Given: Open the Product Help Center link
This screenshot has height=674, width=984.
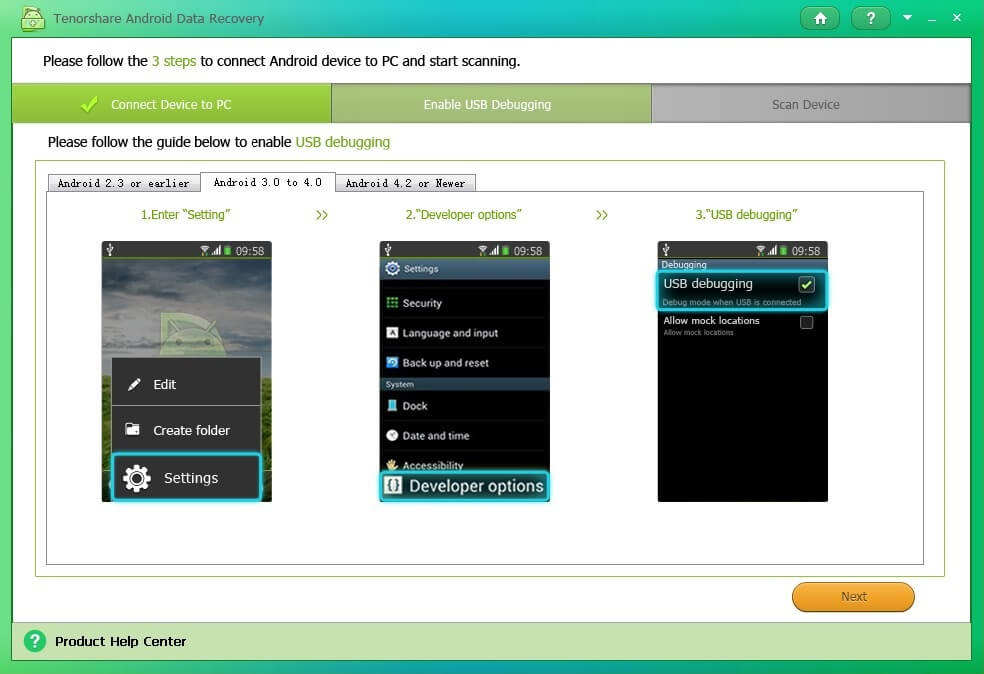Looking at the screenshot, I should point(120,641).
